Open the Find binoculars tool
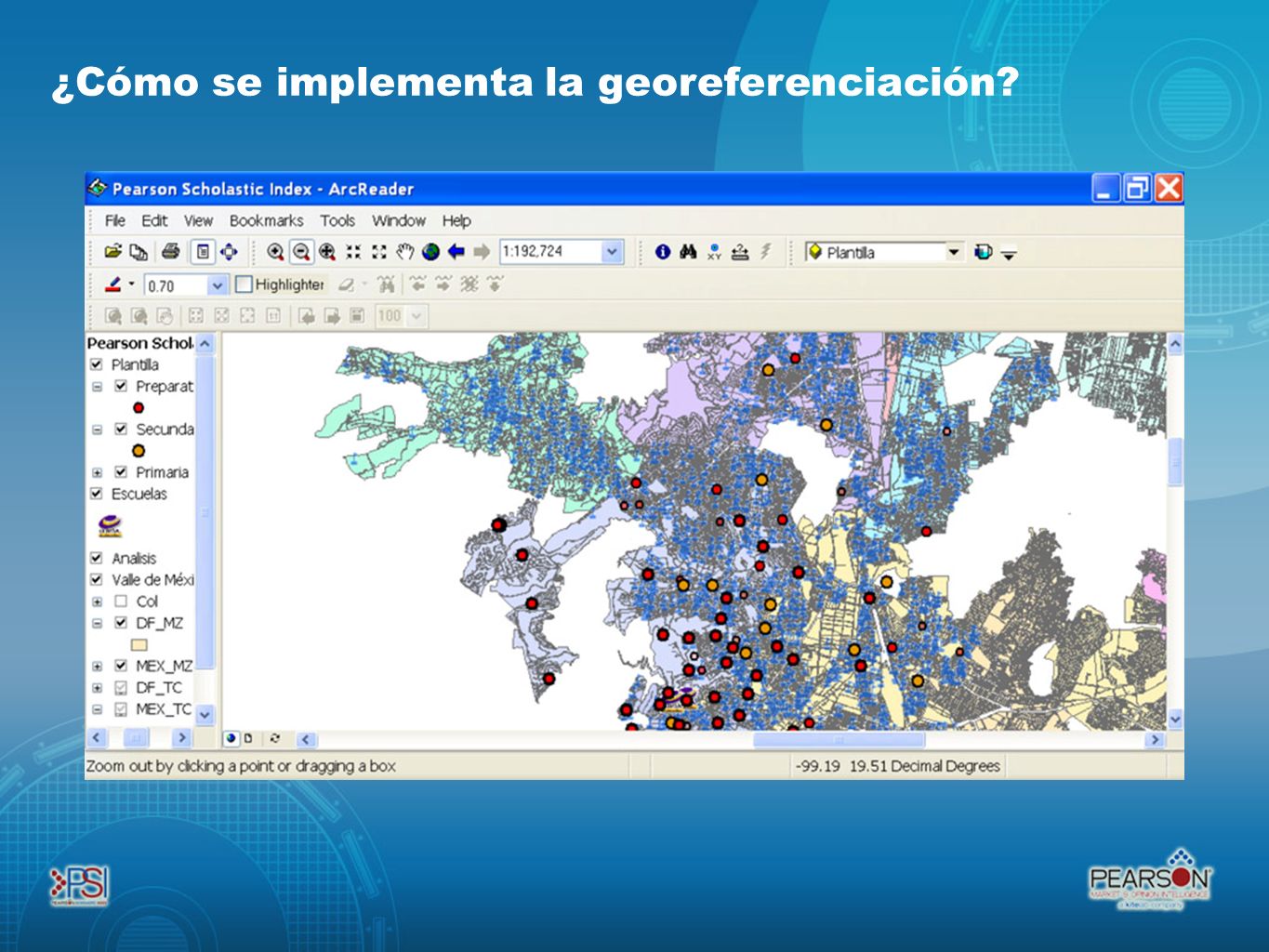Image resolution: width=1269 pixels, height=952 pixels. coord(688,251)
